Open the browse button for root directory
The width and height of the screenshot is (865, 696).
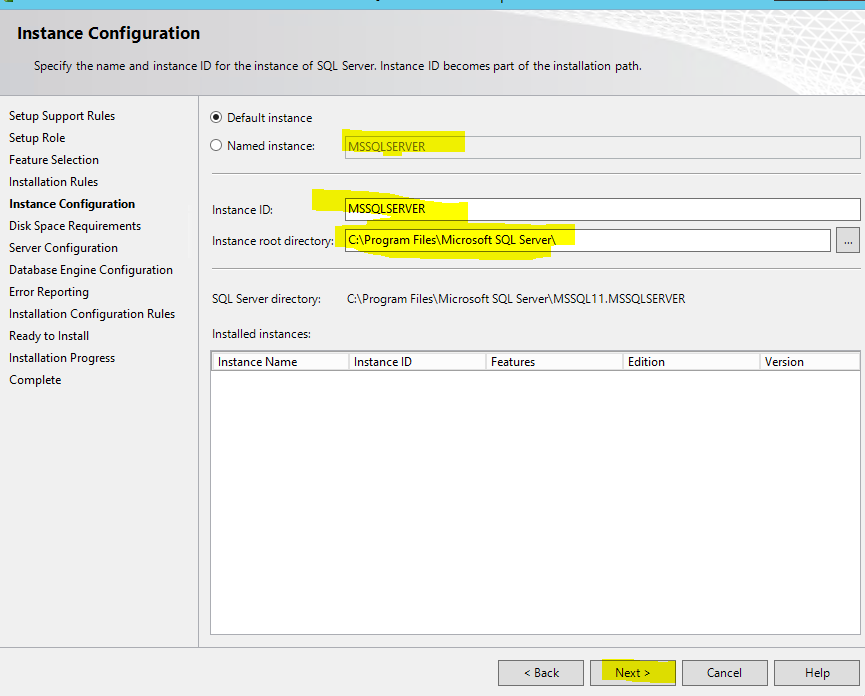(x=848, y=241)
